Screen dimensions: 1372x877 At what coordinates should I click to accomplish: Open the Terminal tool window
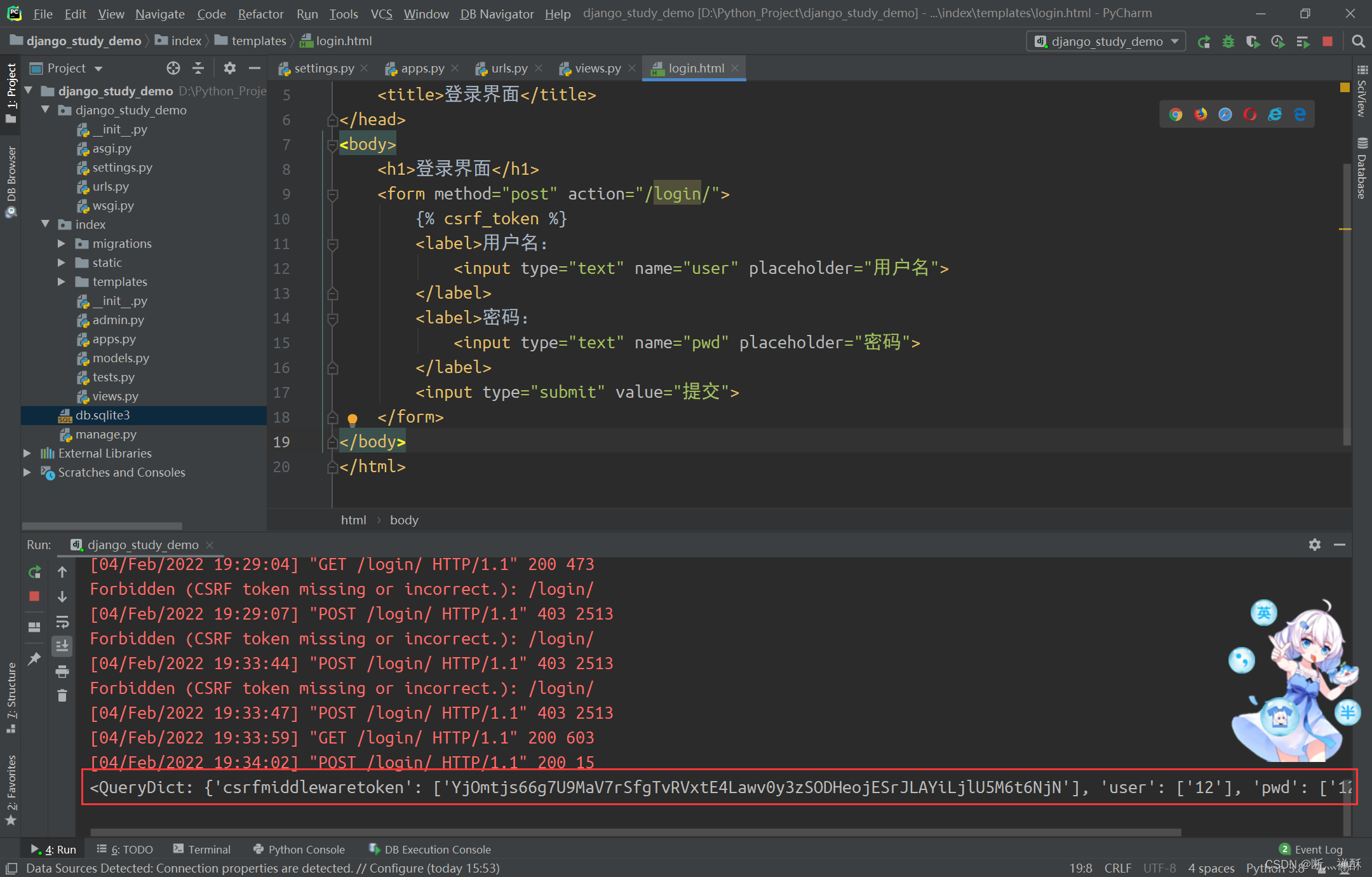[202, 849]
